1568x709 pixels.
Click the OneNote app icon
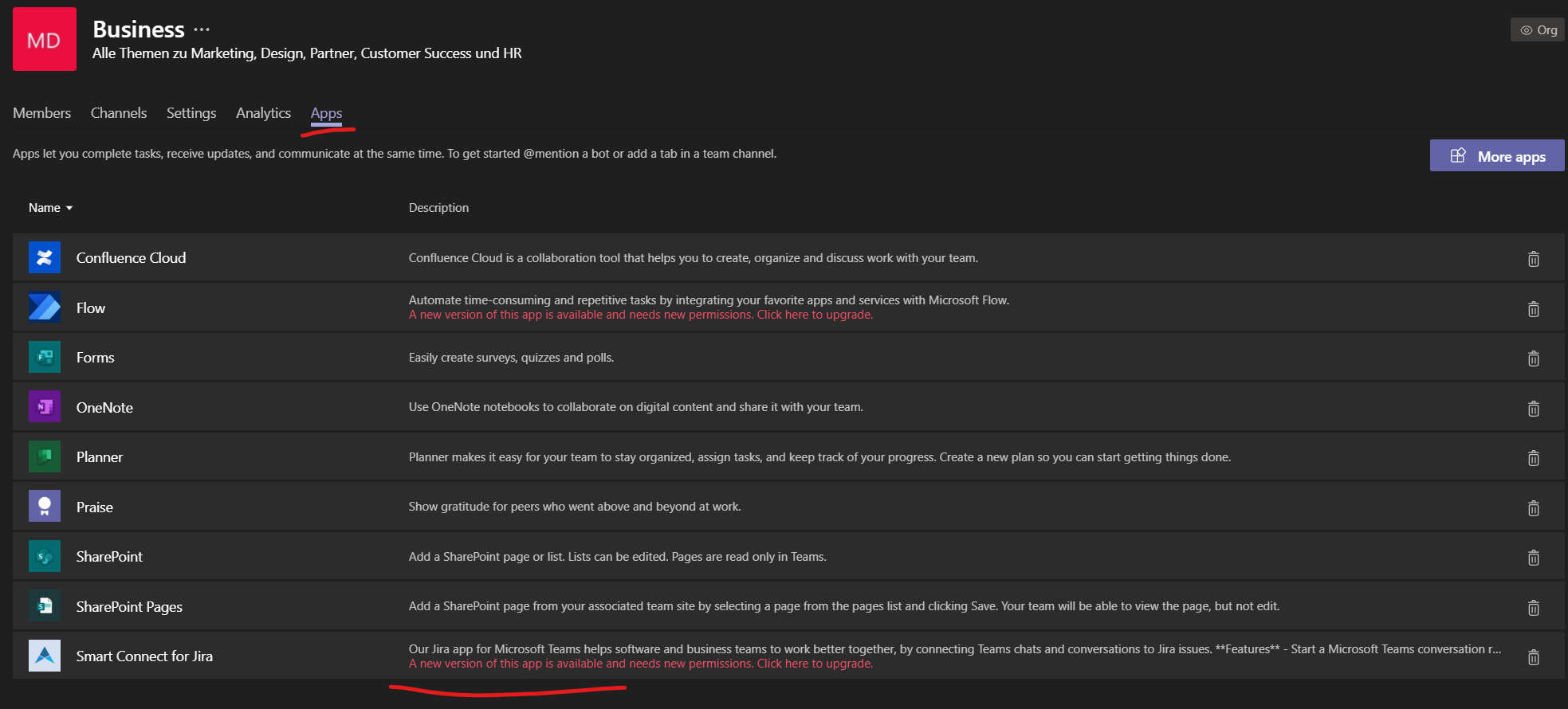click(45, 407)
